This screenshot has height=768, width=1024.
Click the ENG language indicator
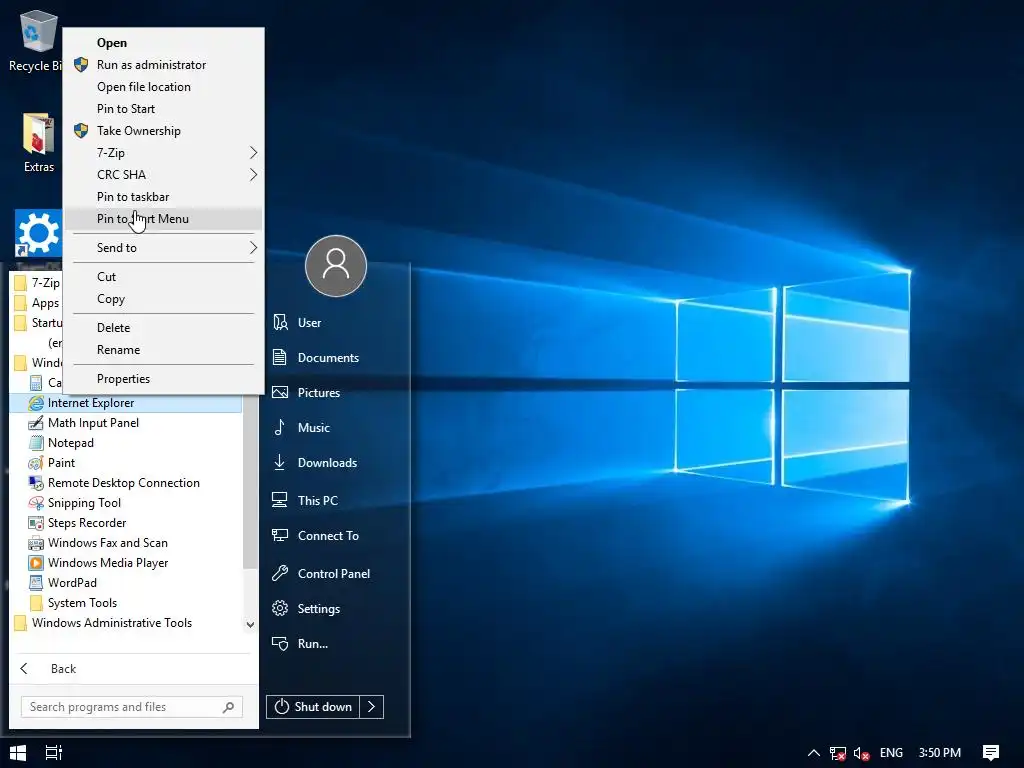pyautogui.click(x=891, y=753)
